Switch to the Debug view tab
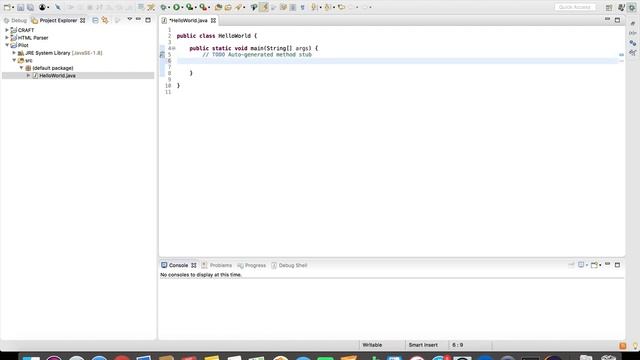 point(15,20)
